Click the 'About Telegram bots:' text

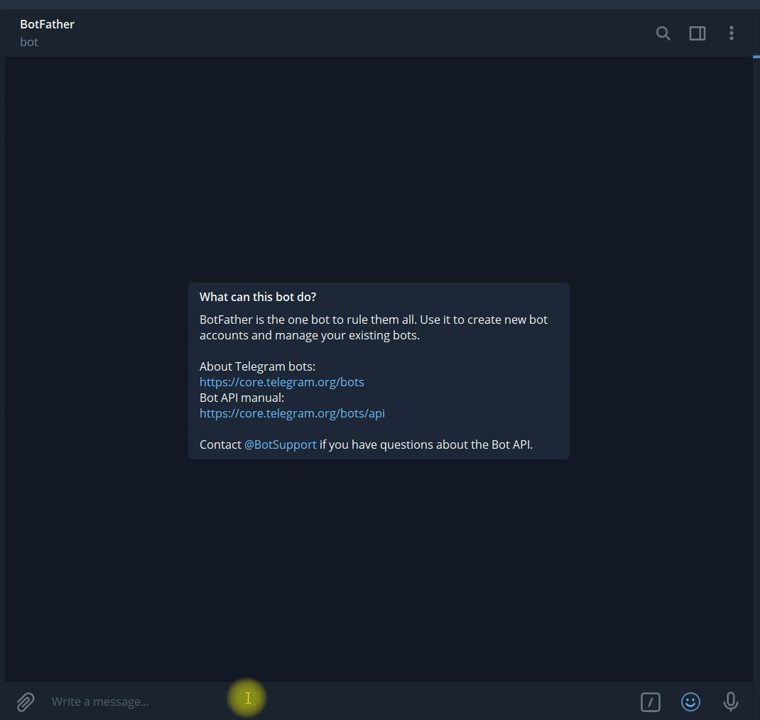point(257,367)
